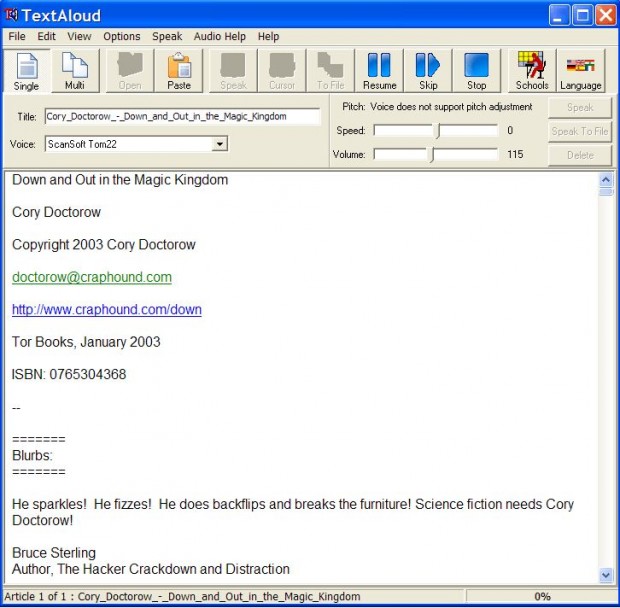
Task: Click the scrollbar down arrow
Action: pyautogui.click(x=606, y=575)
